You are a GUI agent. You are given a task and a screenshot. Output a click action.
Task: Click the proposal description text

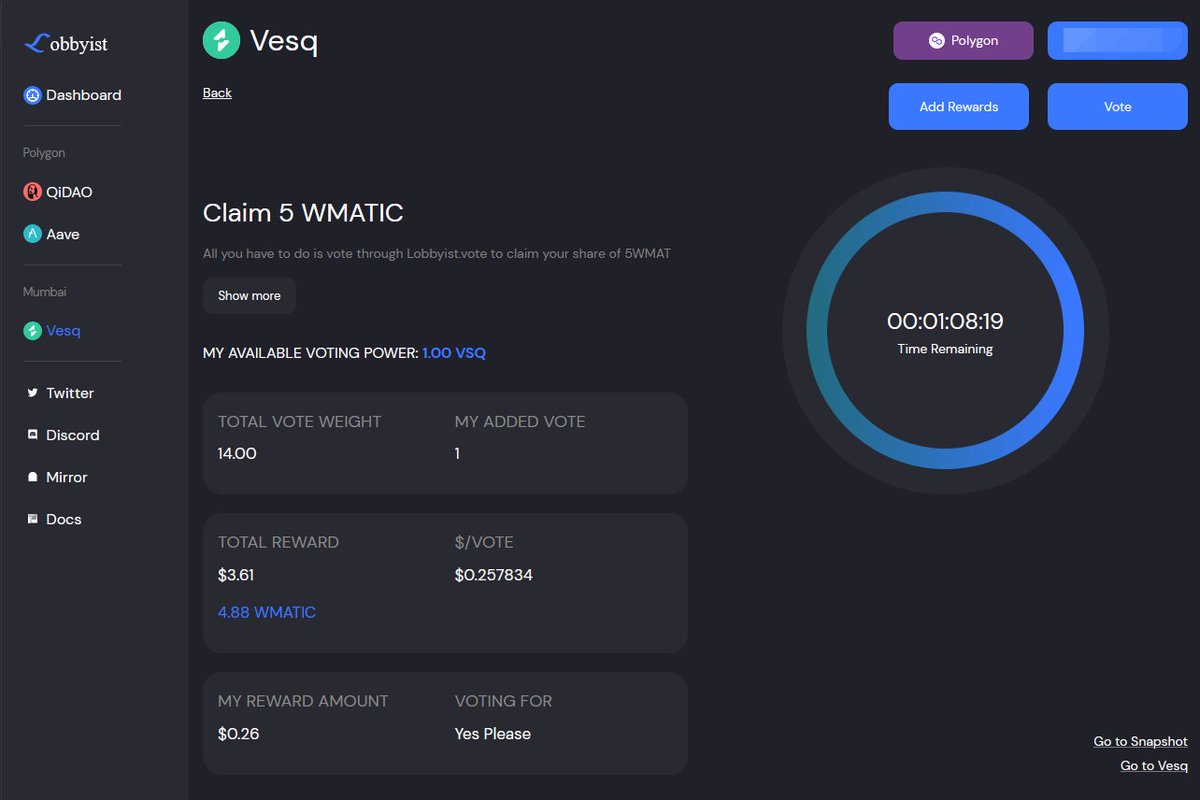pos(436,254)
